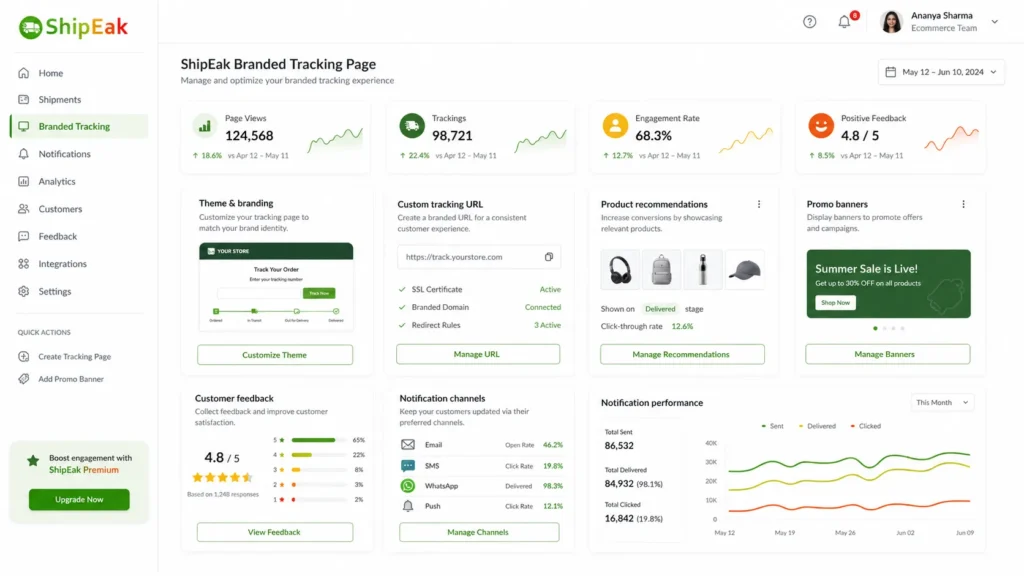Click the Page Views bar chart icon
Image resolution: width=1024 pixels, height=576 pixels.
click(205, 126)
